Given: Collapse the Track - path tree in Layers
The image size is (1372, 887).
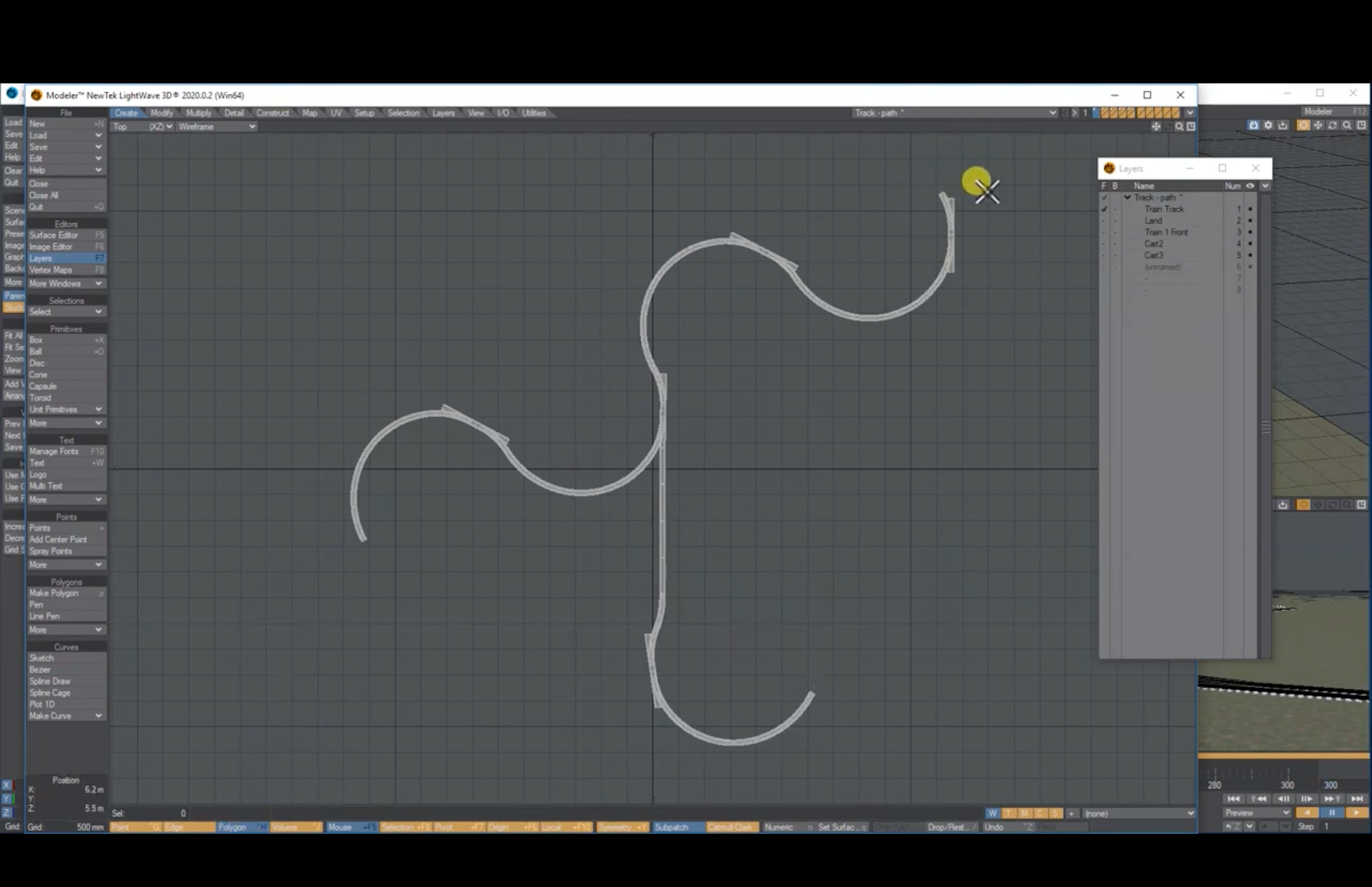Looking at the screenshot, I should [1127, 198].
